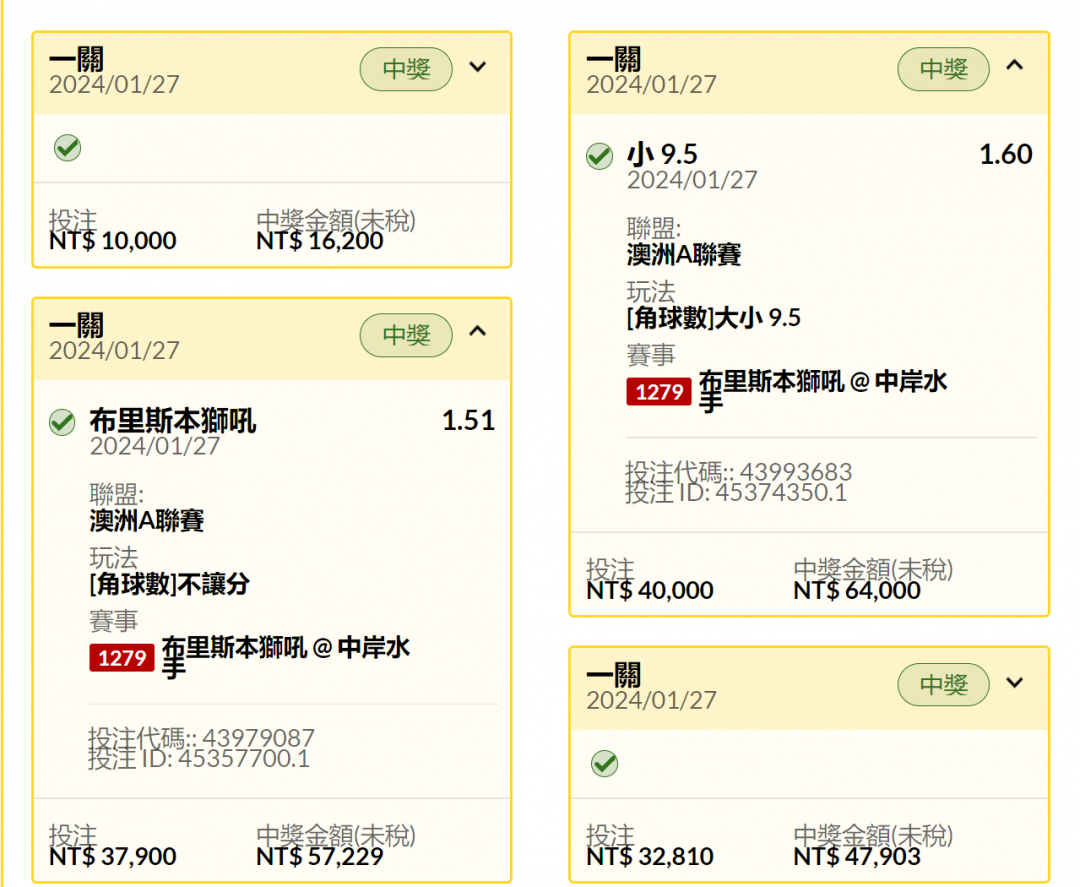Click 澳洲A聯賽 league in 1.51 card
This screenshot has height=887, width=1080.
pyautogui.click(x=147, y=520)
